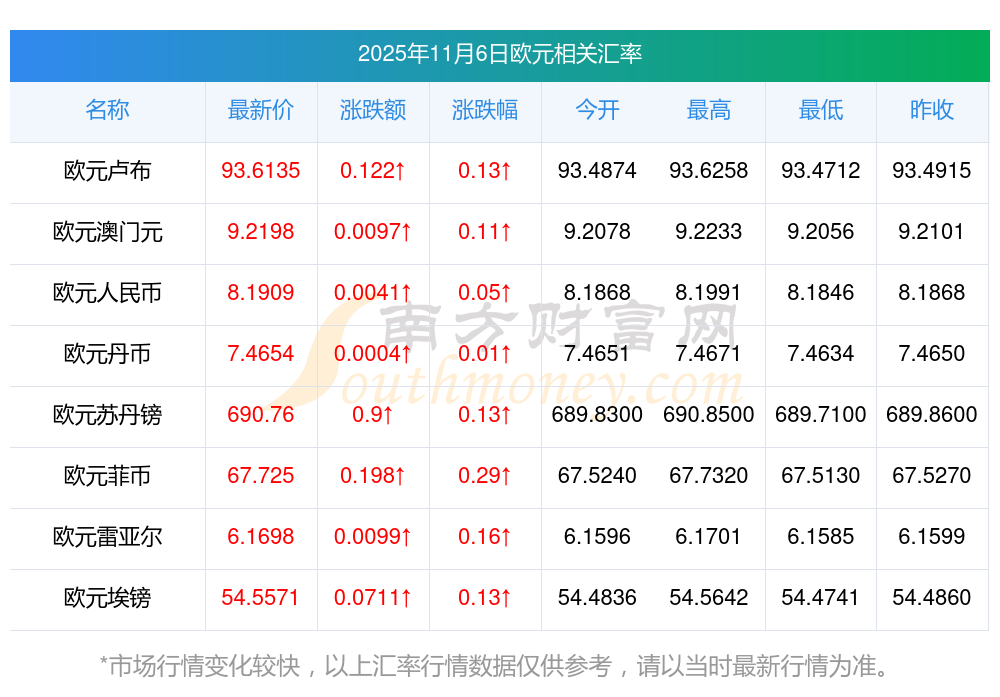Click the 昨收 column header

tap(932, 110)
